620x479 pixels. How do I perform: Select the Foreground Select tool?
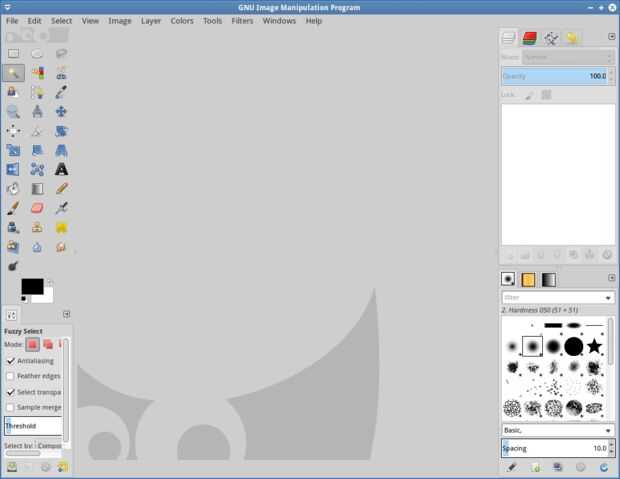pyautogui.click(x=13, y=92)
